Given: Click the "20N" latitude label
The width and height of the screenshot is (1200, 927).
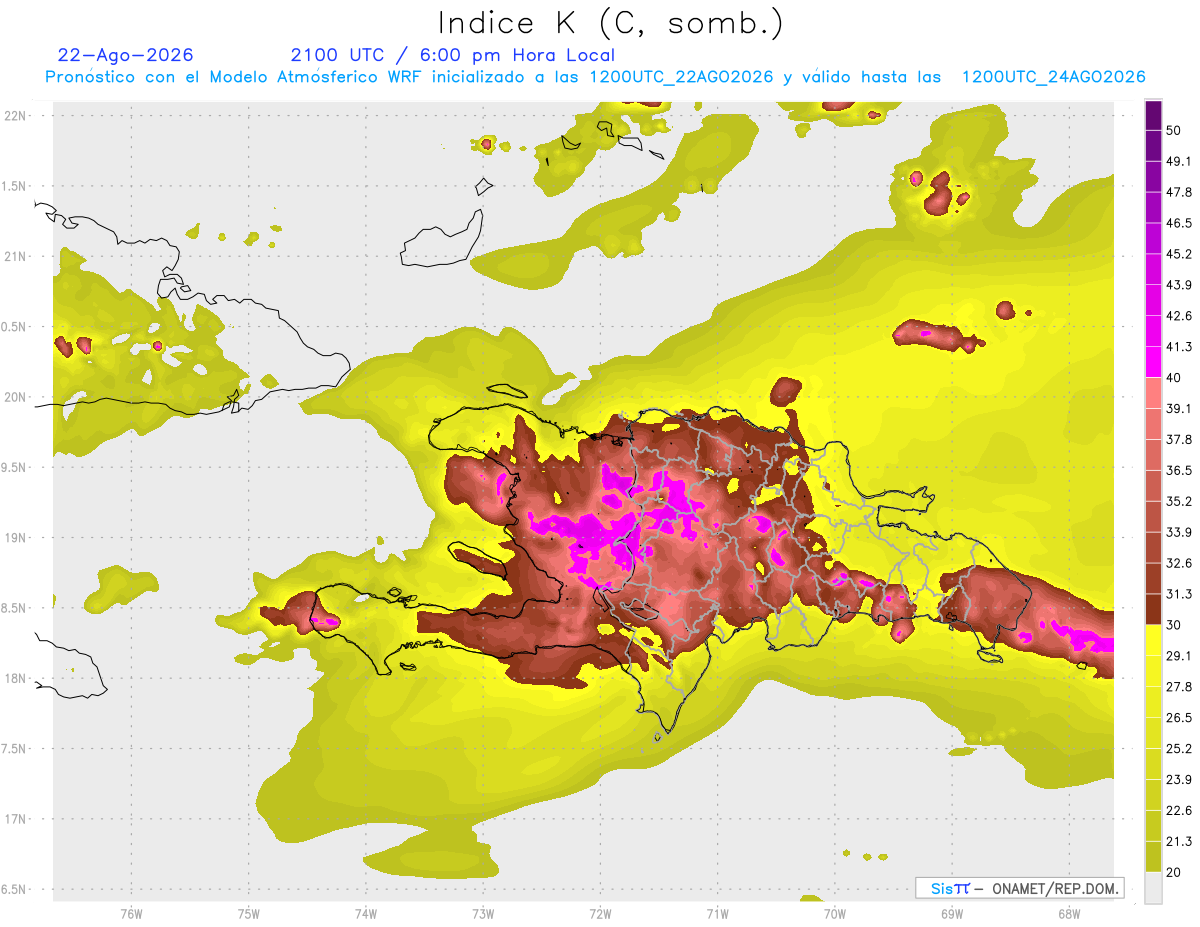Looking at the screenshot, I should (16, 397).
